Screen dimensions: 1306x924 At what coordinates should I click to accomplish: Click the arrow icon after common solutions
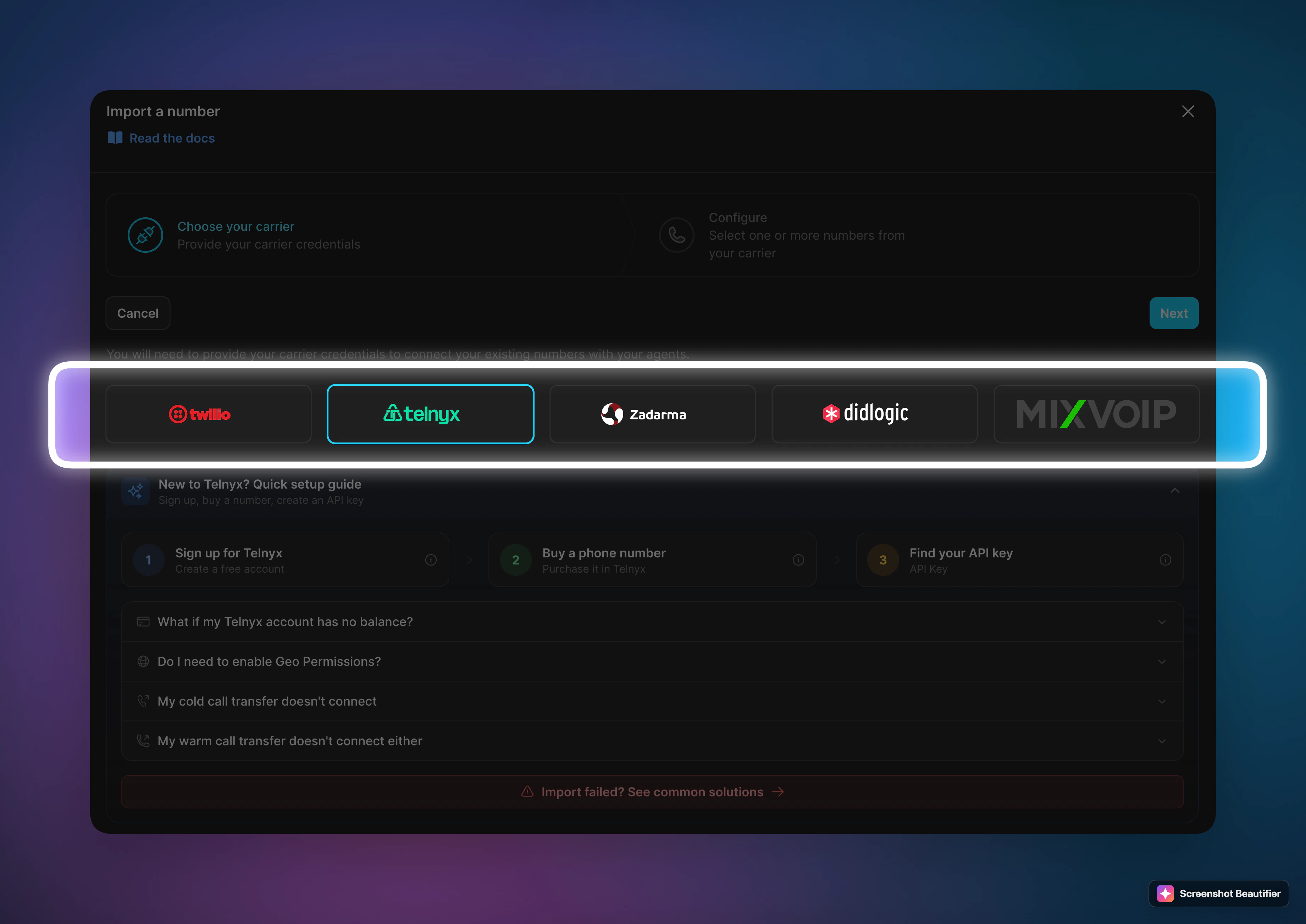click(x=778, y=792)
